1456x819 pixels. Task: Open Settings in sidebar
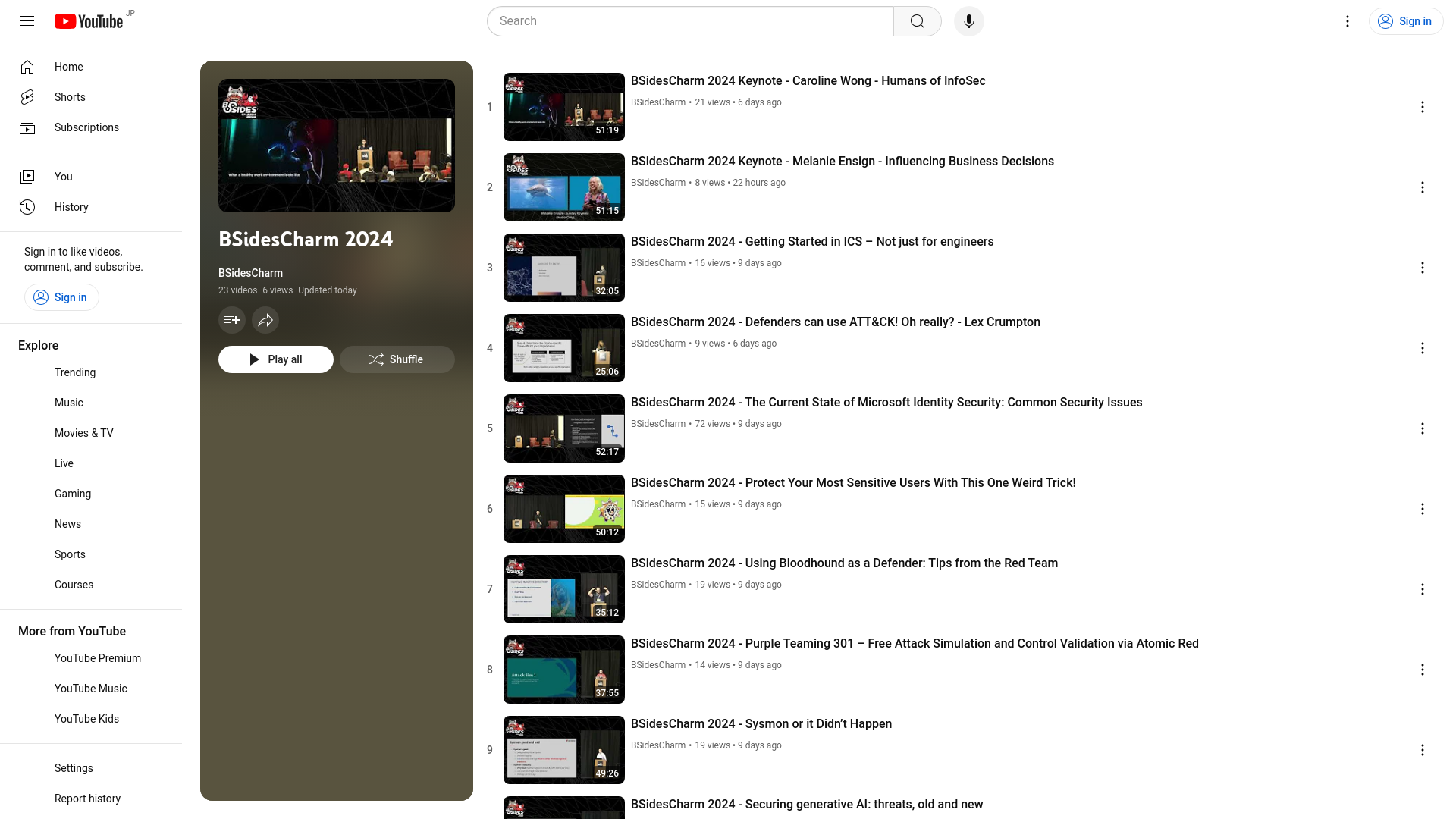point(91,768)
